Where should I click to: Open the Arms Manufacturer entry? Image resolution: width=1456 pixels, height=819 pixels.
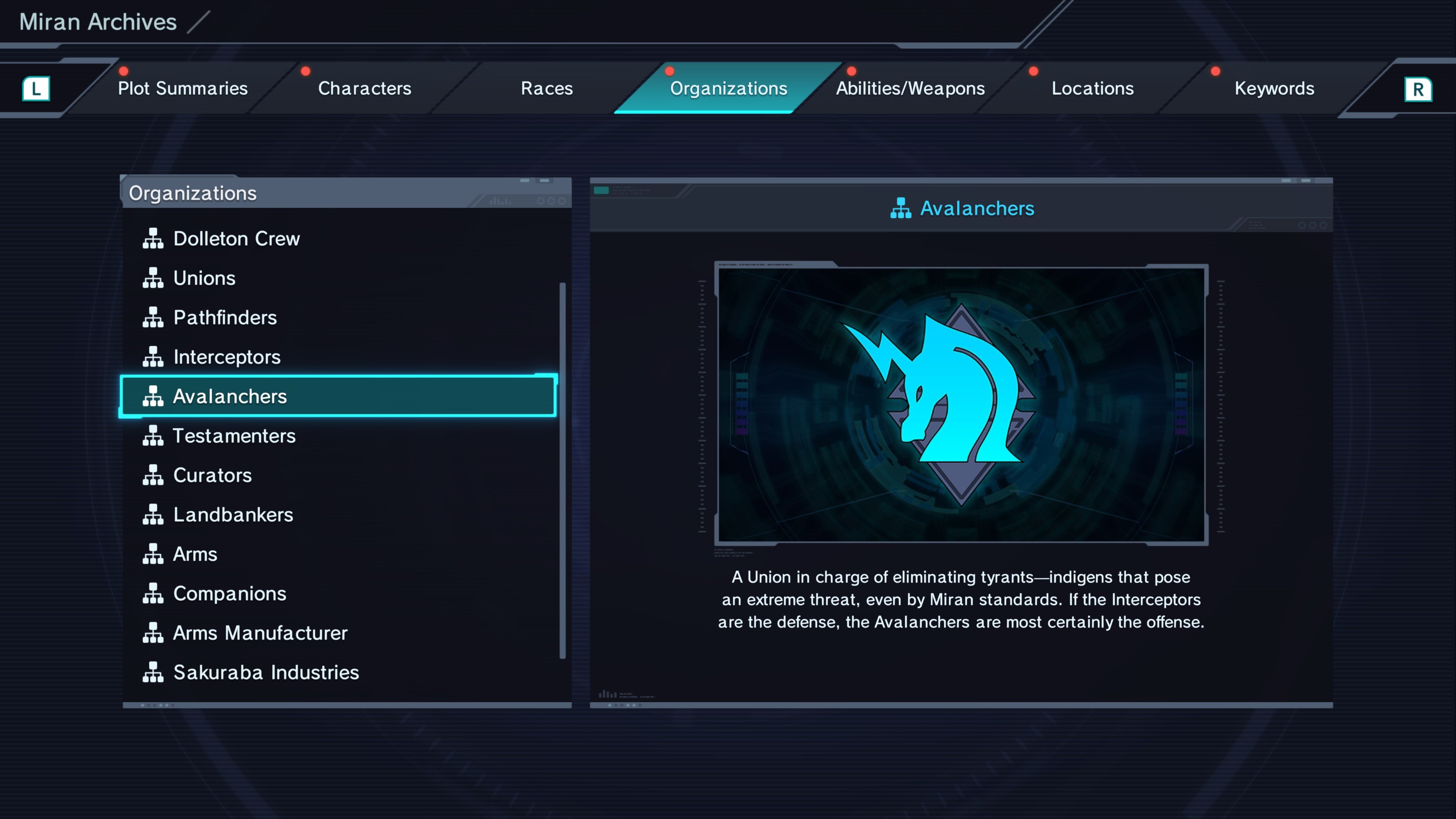coord(260,633)
